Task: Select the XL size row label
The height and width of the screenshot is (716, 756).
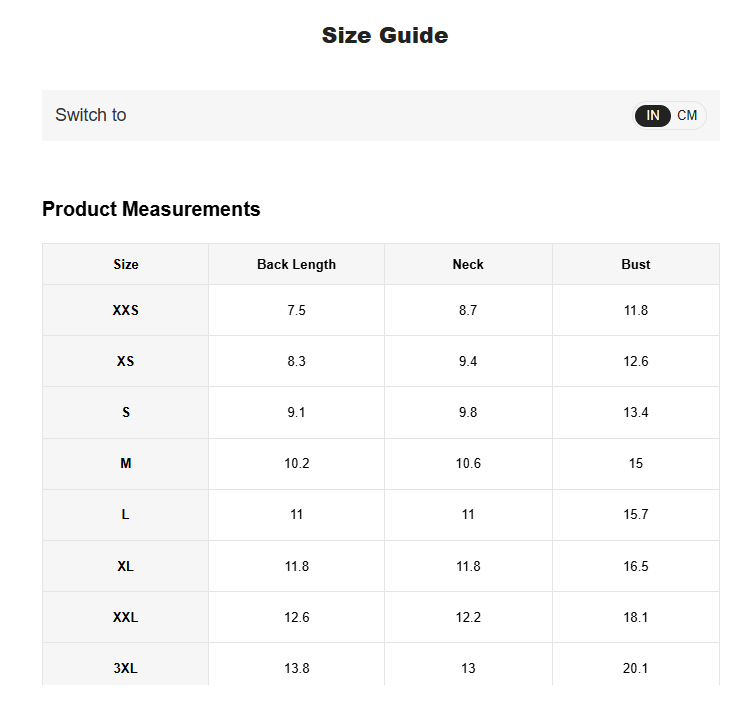Action: pyautogui.click(x=125, y=566)
